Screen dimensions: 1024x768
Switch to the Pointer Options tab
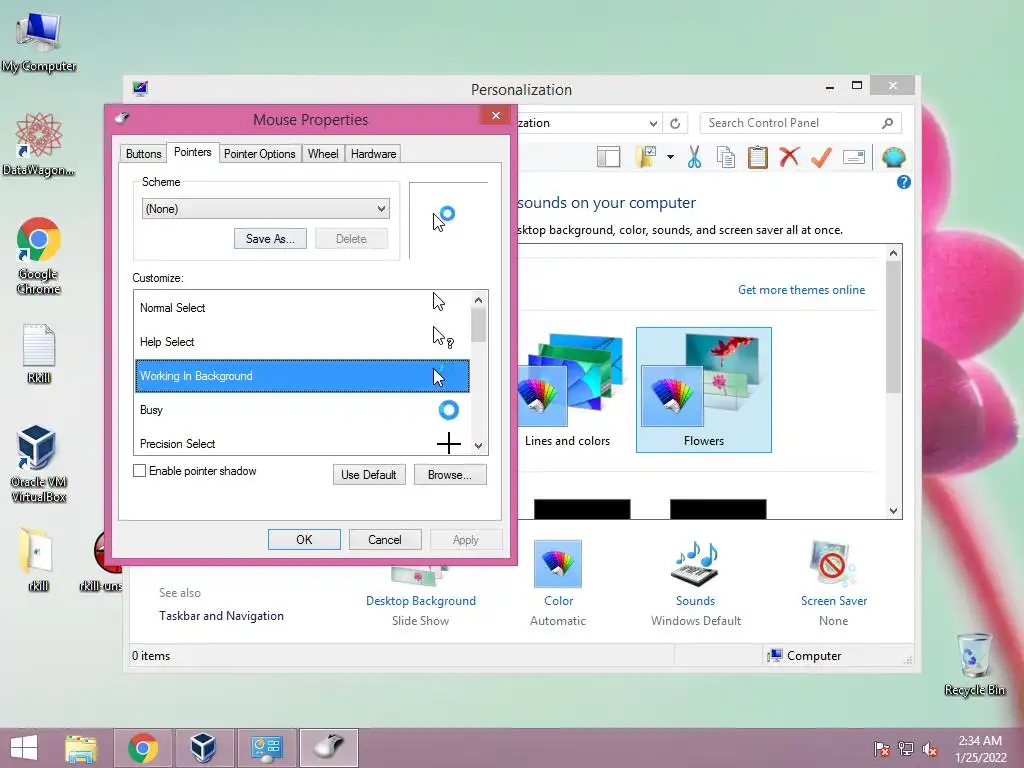259,153
